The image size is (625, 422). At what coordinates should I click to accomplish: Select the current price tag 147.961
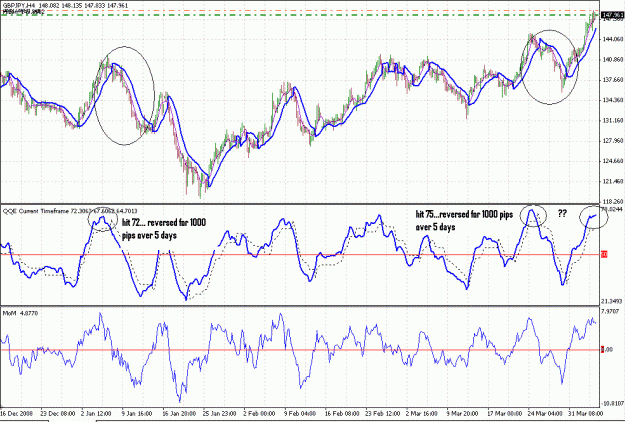(613, 15)
